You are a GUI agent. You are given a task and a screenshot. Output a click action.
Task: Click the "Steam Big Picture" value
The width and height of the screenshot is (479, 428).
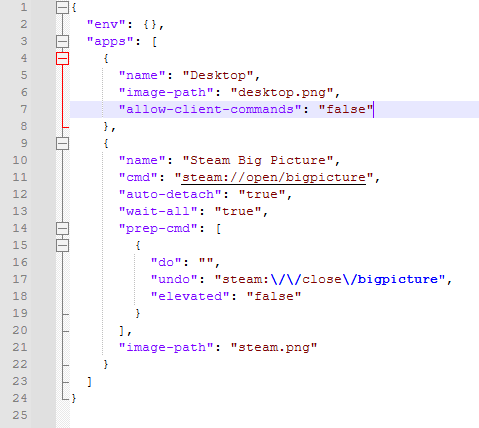tap(258, 160)
